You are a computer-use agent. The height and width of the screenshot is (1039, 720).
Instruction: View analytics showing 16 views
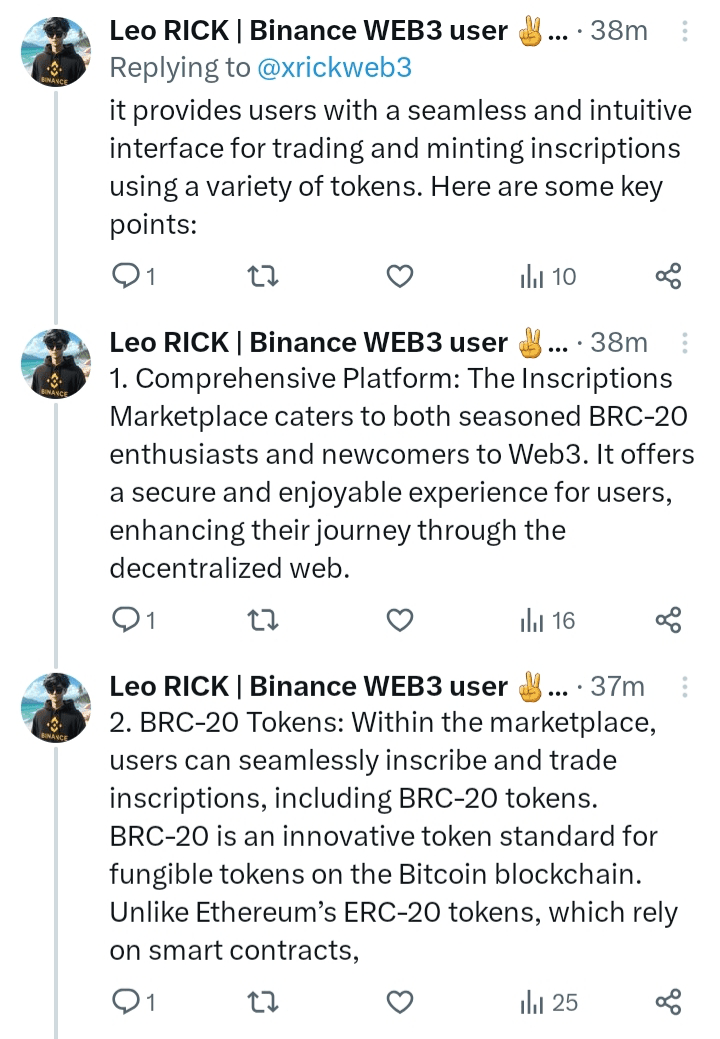(x=548, y=620)
